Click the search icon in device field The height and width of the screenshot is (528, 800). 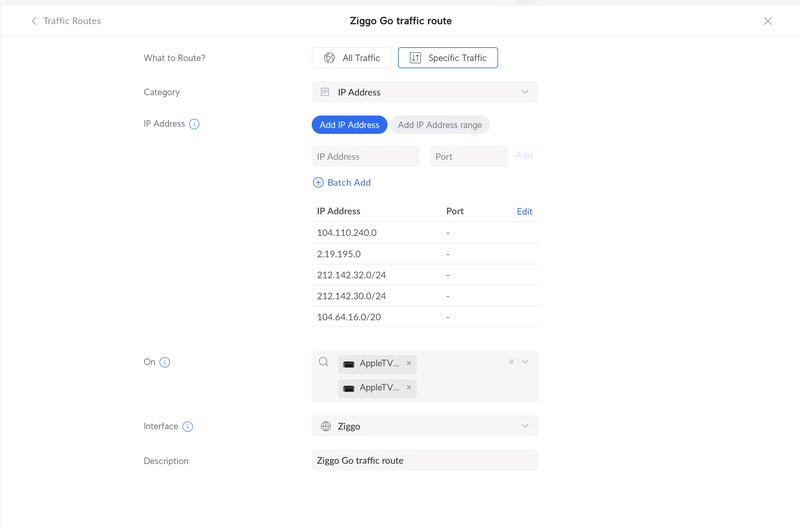(324, 362)
